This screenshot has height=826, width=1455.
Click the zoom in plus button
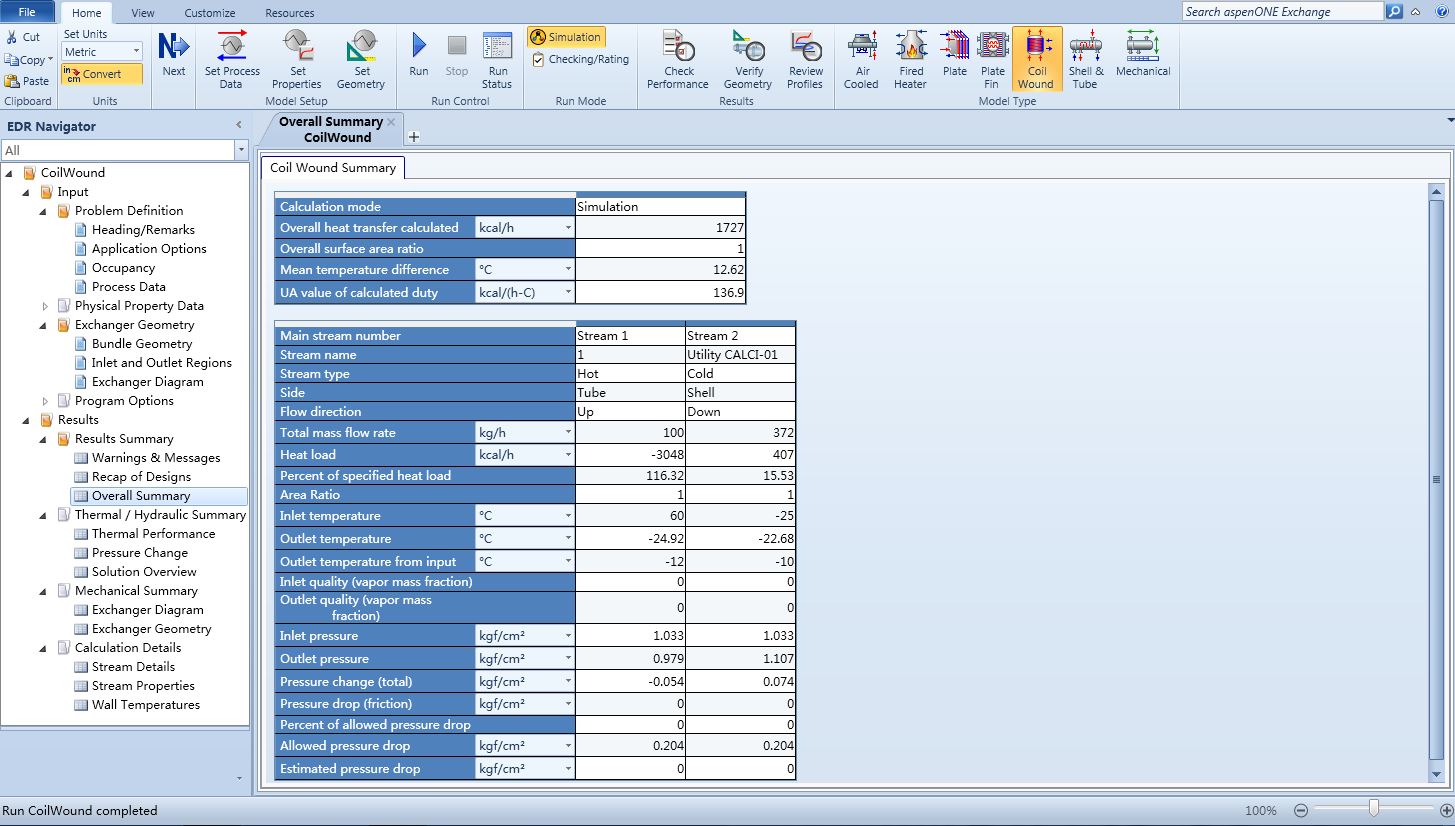pyautogui.click(x=1446, y=810)
